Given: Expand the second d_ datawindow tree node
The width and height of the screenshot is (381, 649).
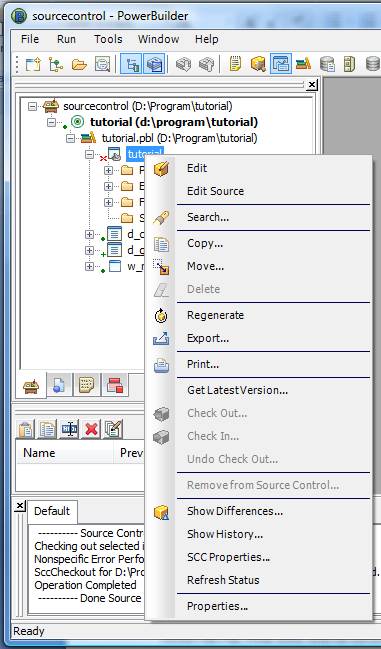Looking at the screenshot, I should pos(89,250).
